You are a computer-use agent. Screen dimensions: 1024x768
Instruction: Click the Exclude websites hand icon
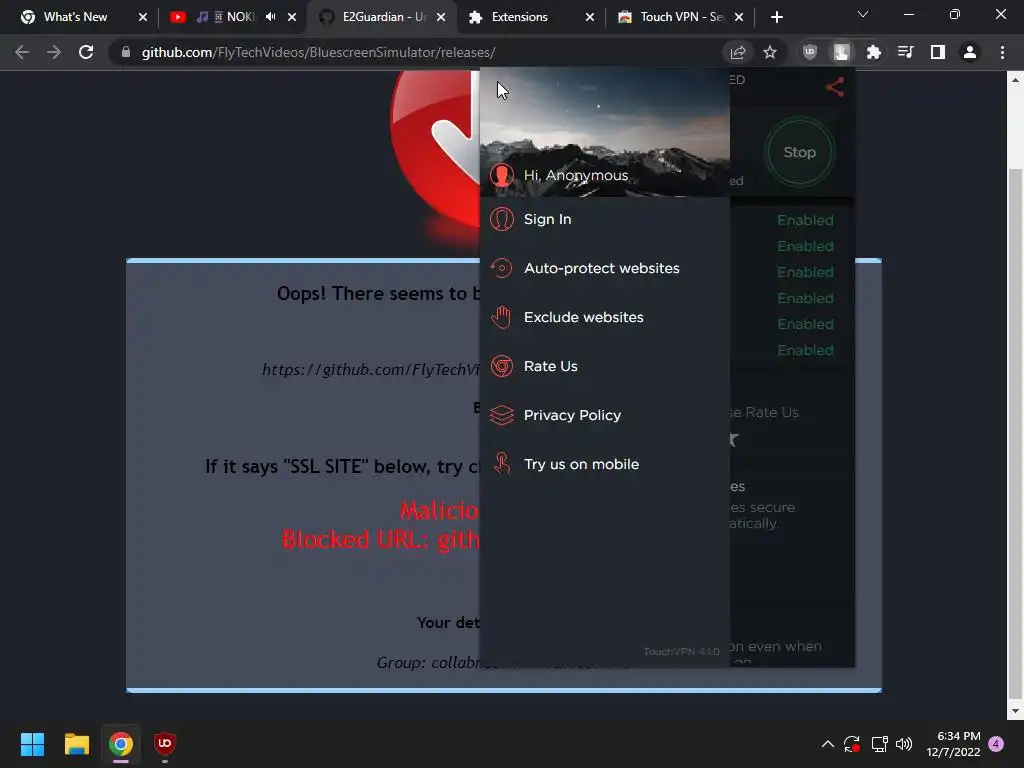(502, 317)
